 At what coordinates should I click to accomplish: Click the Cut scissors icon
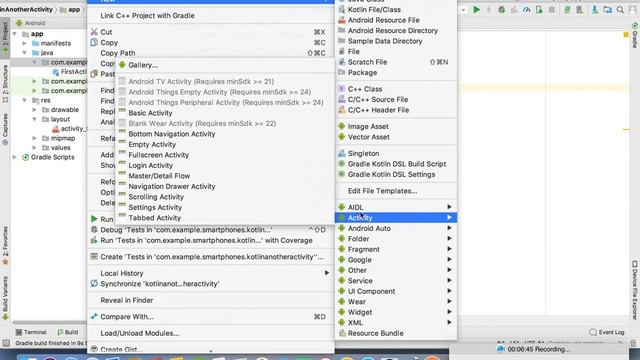94,32
